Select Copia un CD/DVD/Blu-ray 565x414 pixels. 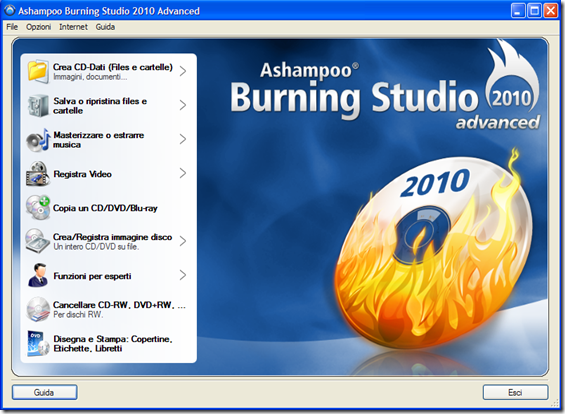click(x=105, y=208)
